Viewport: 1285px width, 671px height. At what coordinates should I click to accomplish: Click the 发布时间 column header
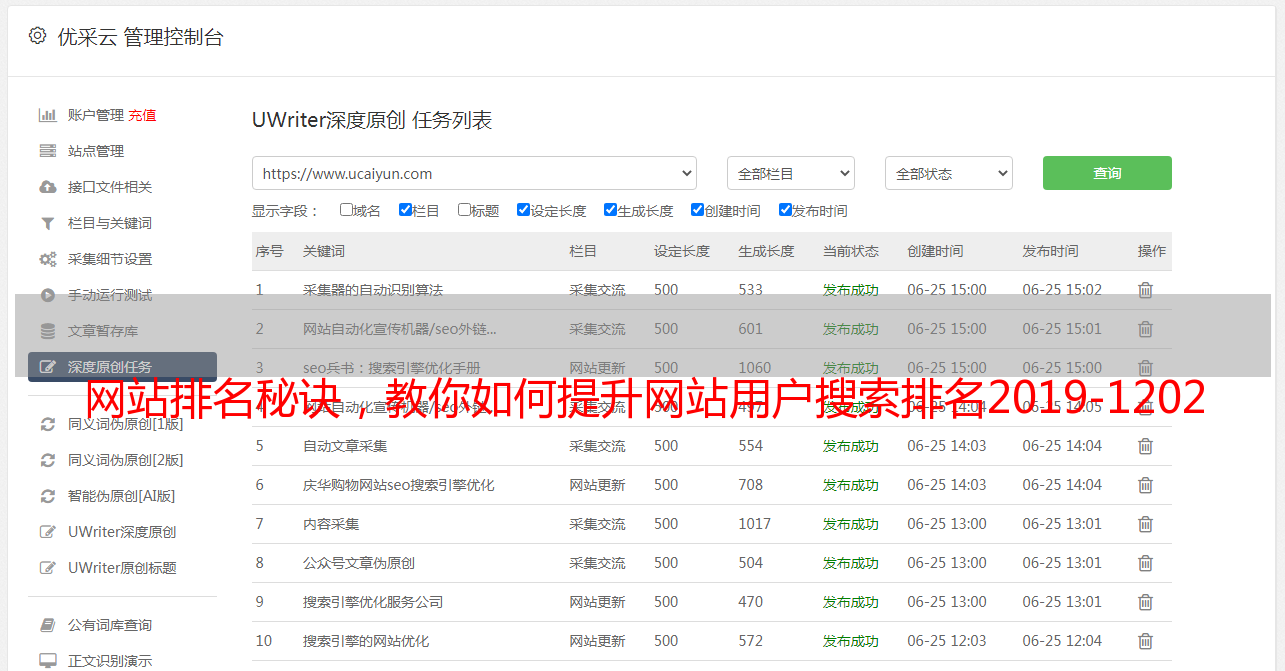1050,251
